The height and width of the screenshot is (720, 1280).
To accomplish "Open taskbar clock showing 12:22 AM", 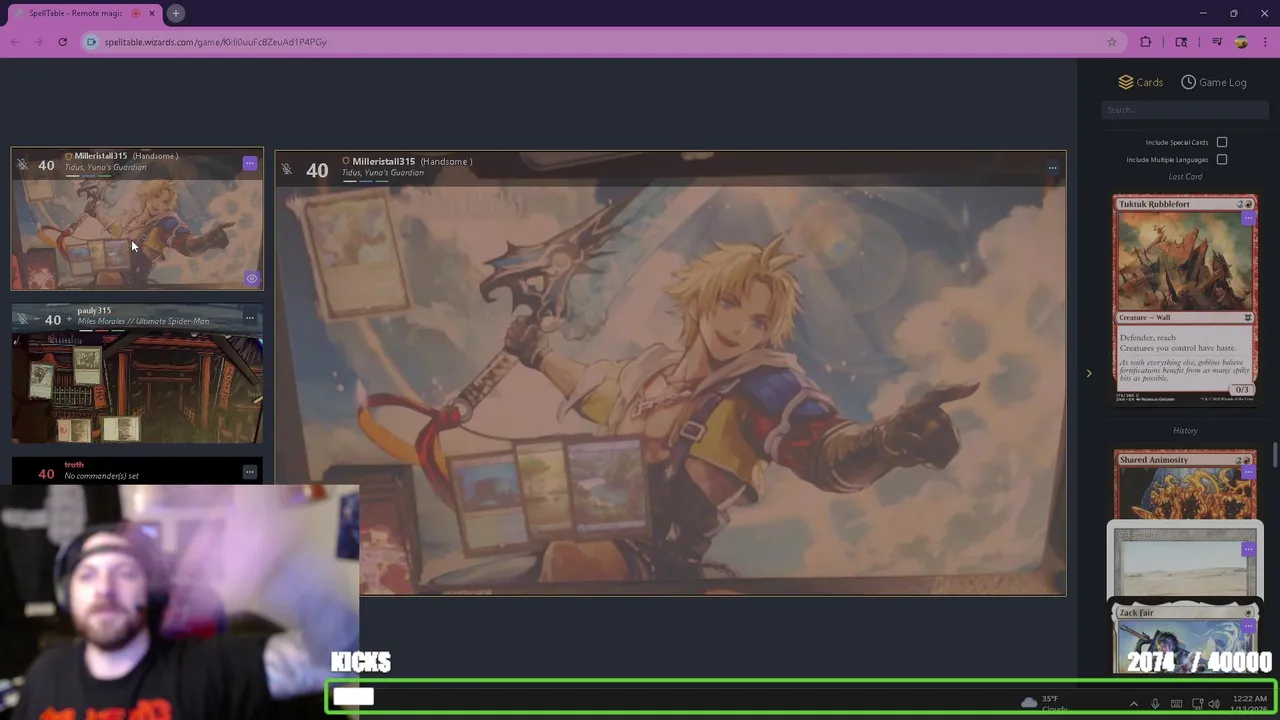I will tap(1250, 704).
